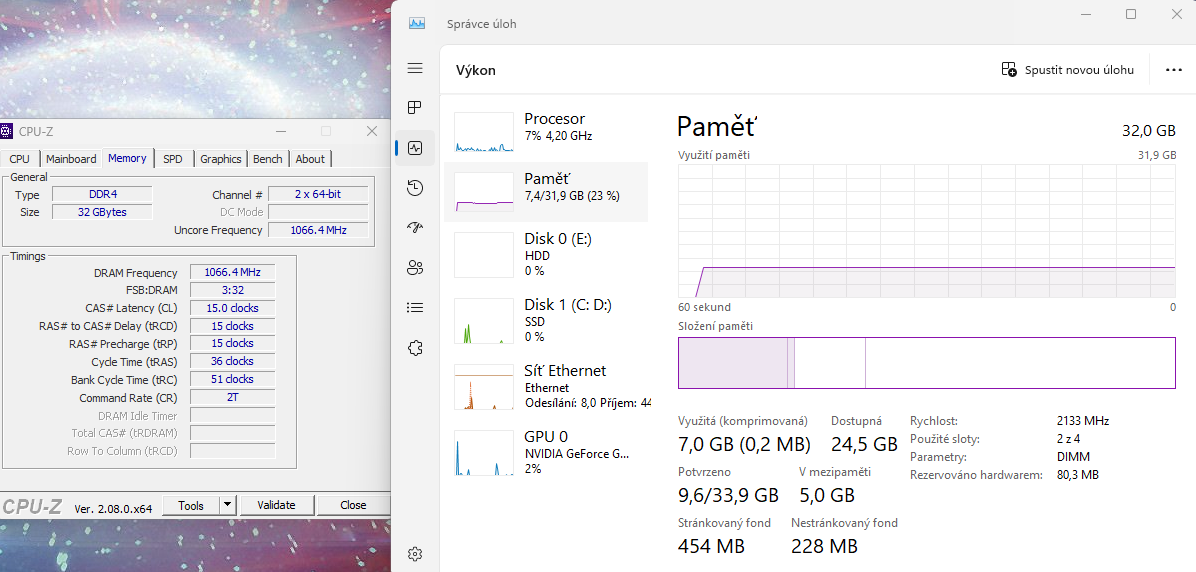Open the Services puzzle icon
This screenshot has width=1196, height=572.
pyautogui.click(x=415, y=348)
